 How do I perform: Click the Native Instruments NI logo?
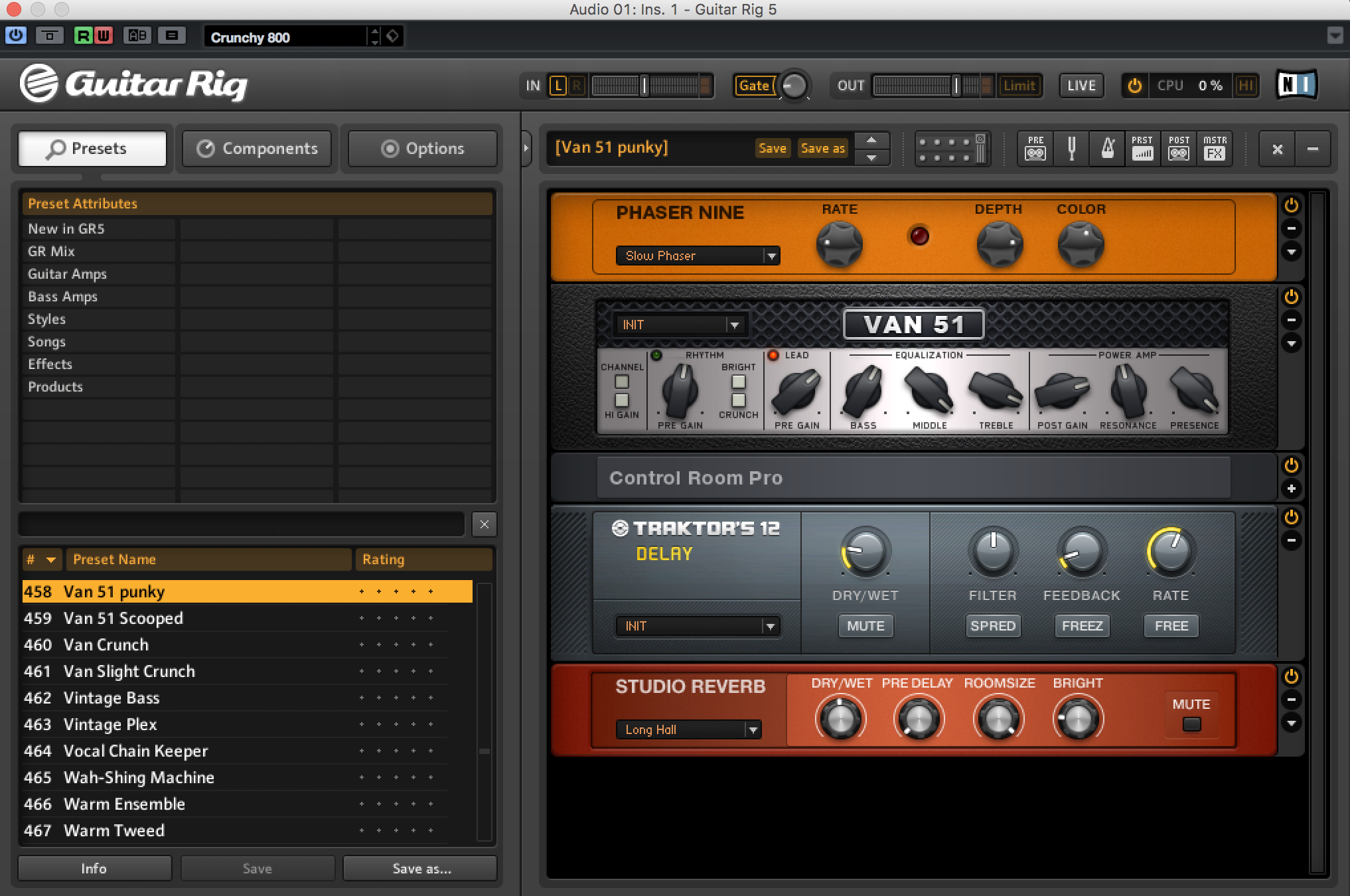coord(1296,85)
